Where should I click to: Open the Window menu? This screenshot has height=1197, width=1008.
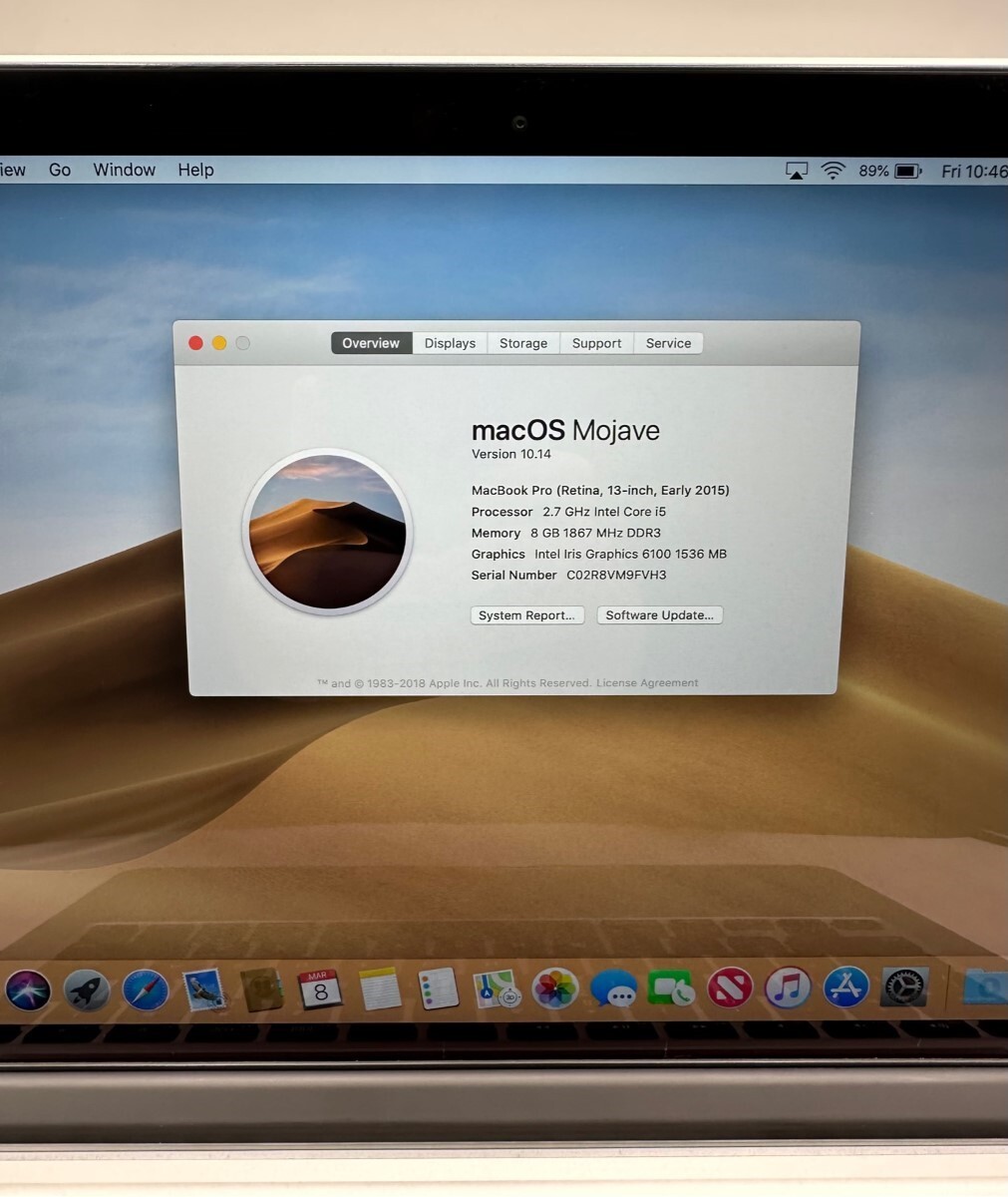(x=125, y=170)
